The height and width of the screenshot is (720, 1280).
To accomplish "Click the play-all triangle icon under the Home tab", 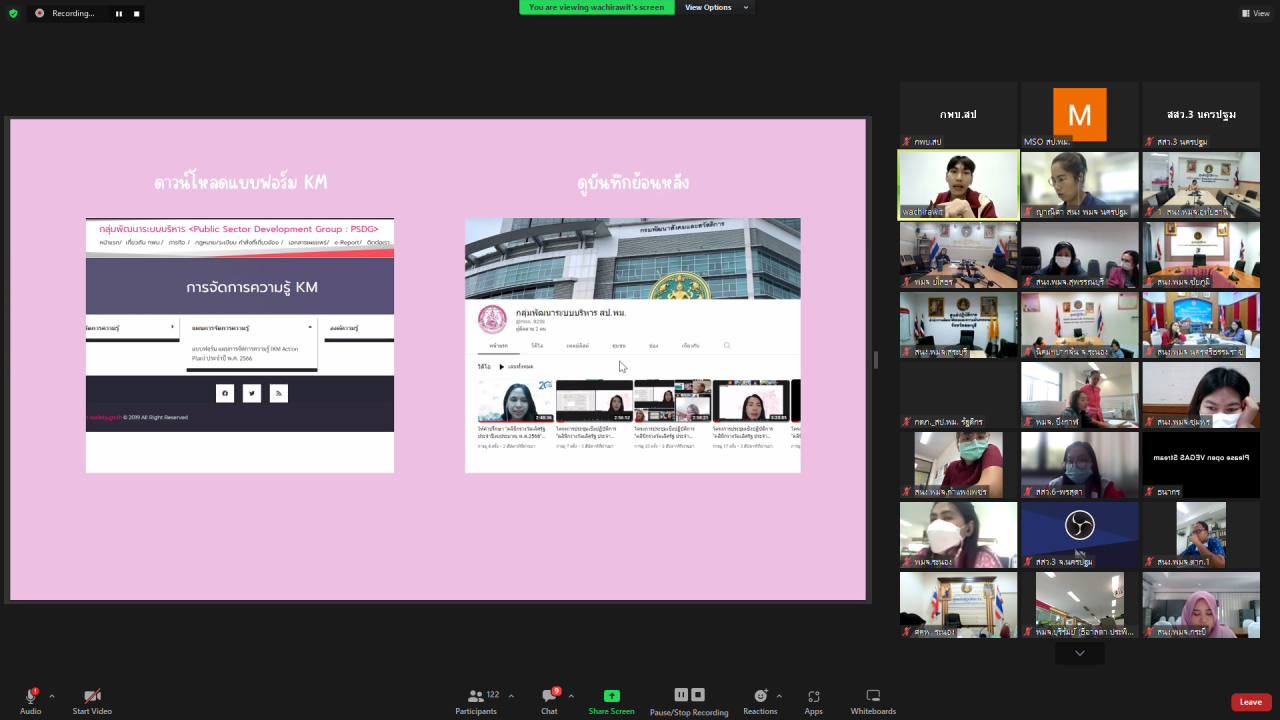I will (x=502, y=367).
